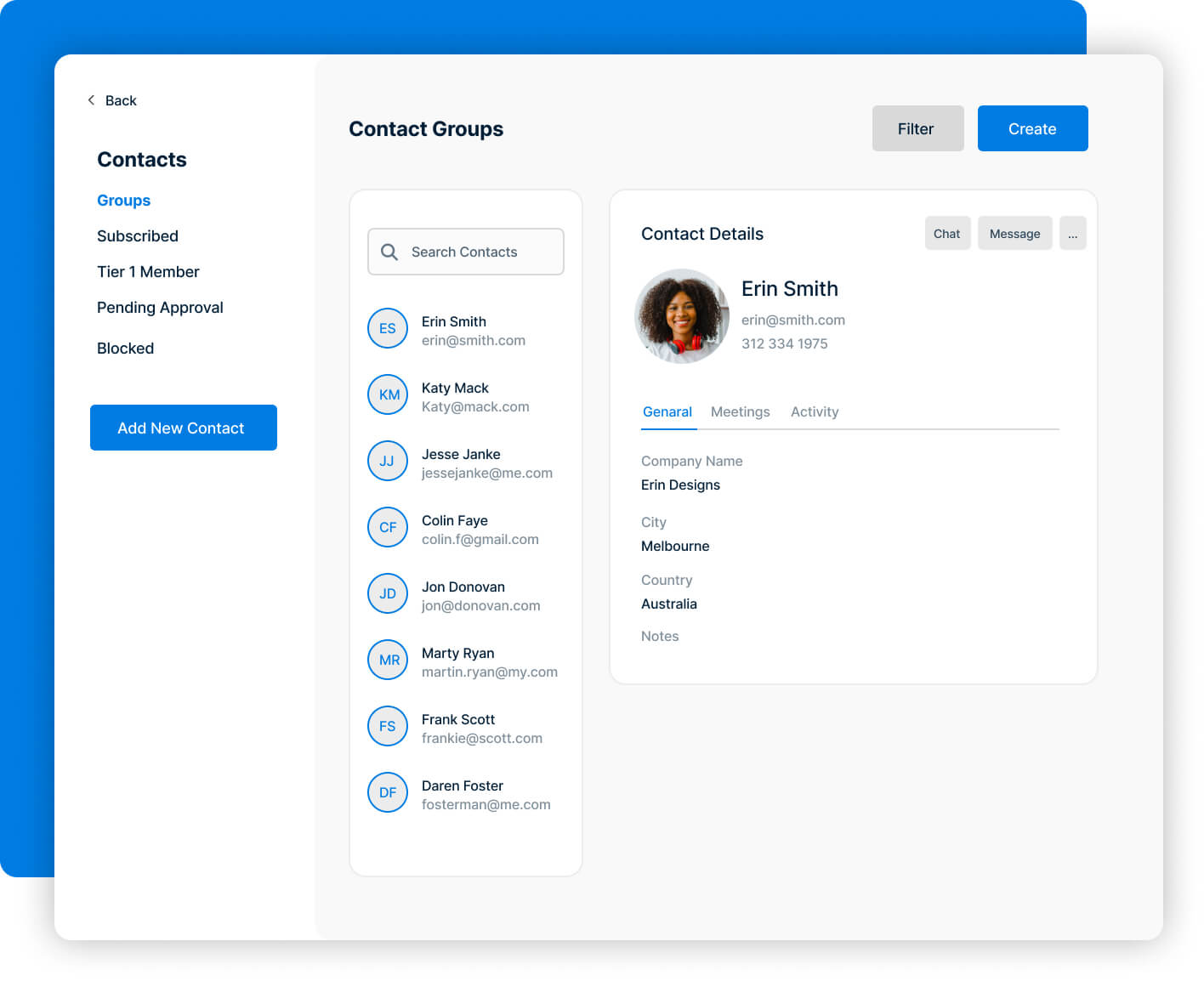Image resolution: width=1204 pixels, height=981 pixels.
Task: Click the Back arrow chevron icon
Action: pyautogui.click(x=91, y=100)
